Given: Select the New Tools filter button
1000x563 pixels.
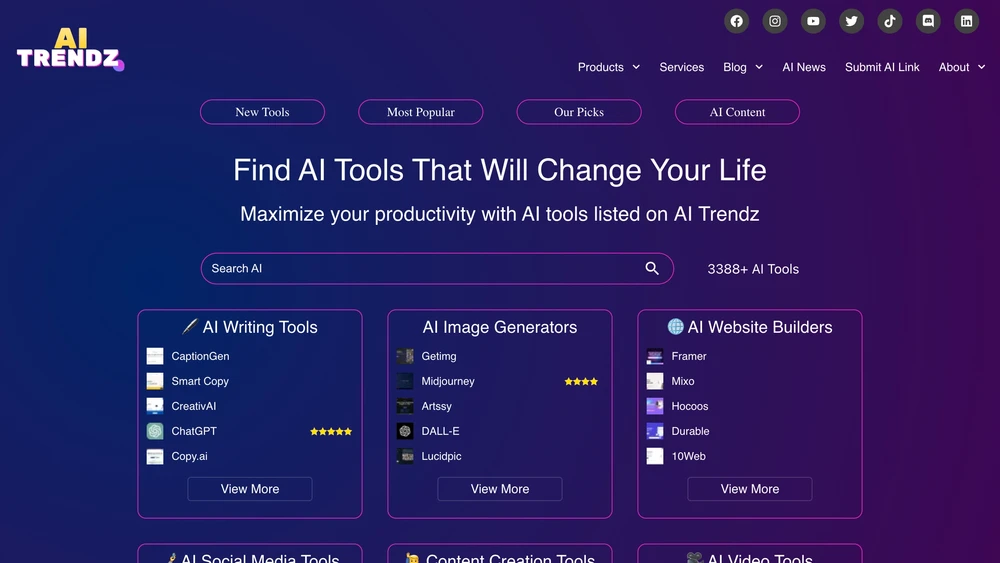Looking at the screenshot, I should coord(262,112).
